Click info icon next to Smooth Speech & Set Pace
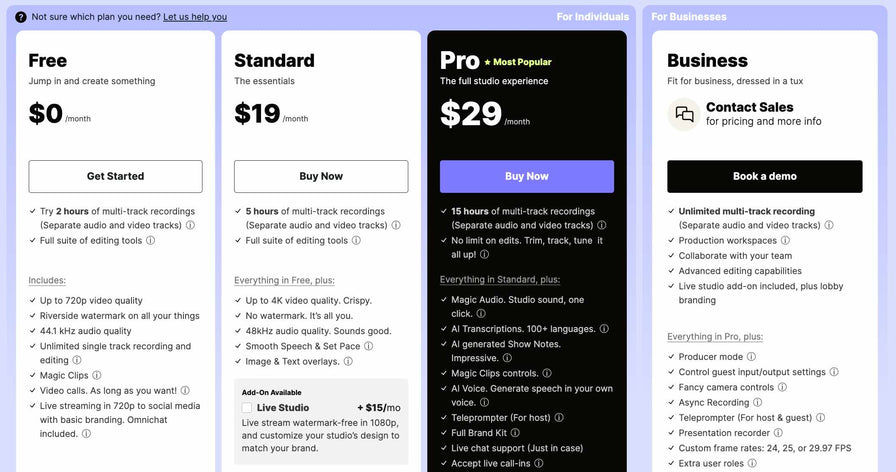 [x=369, y=346]
